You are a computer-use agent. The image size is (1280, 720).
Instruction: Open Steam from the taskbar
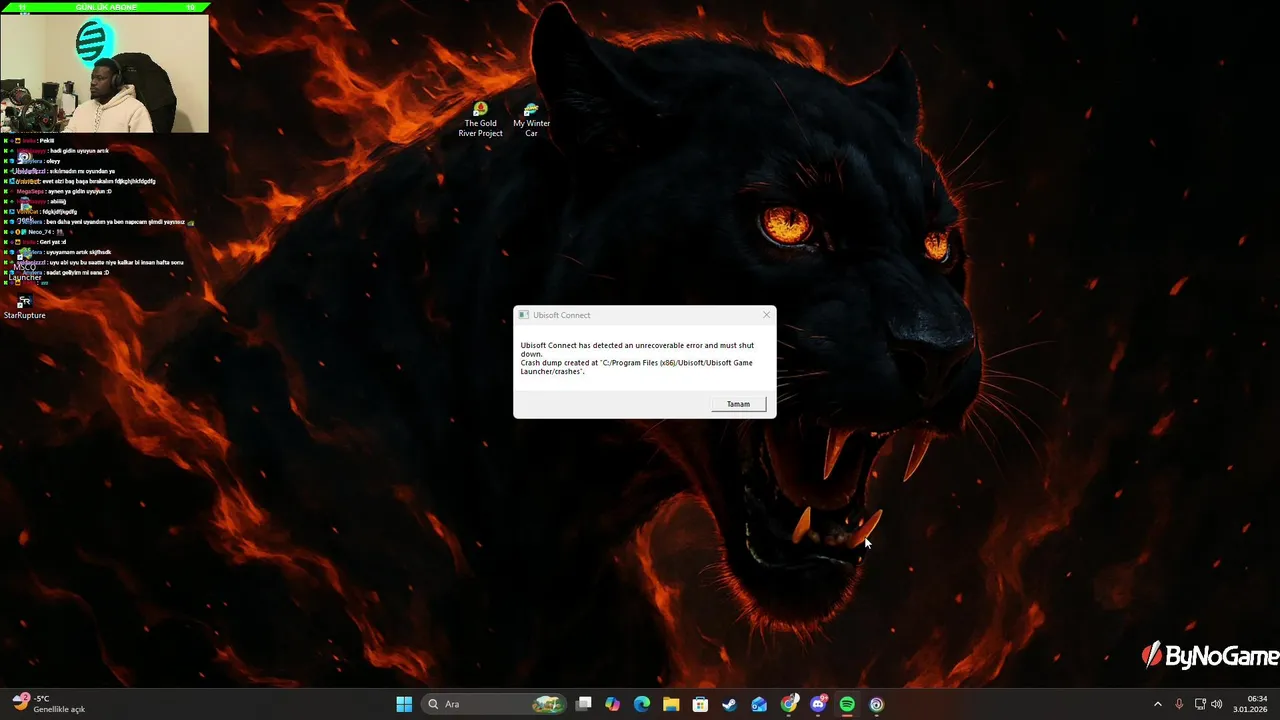(x=730, y=704)
